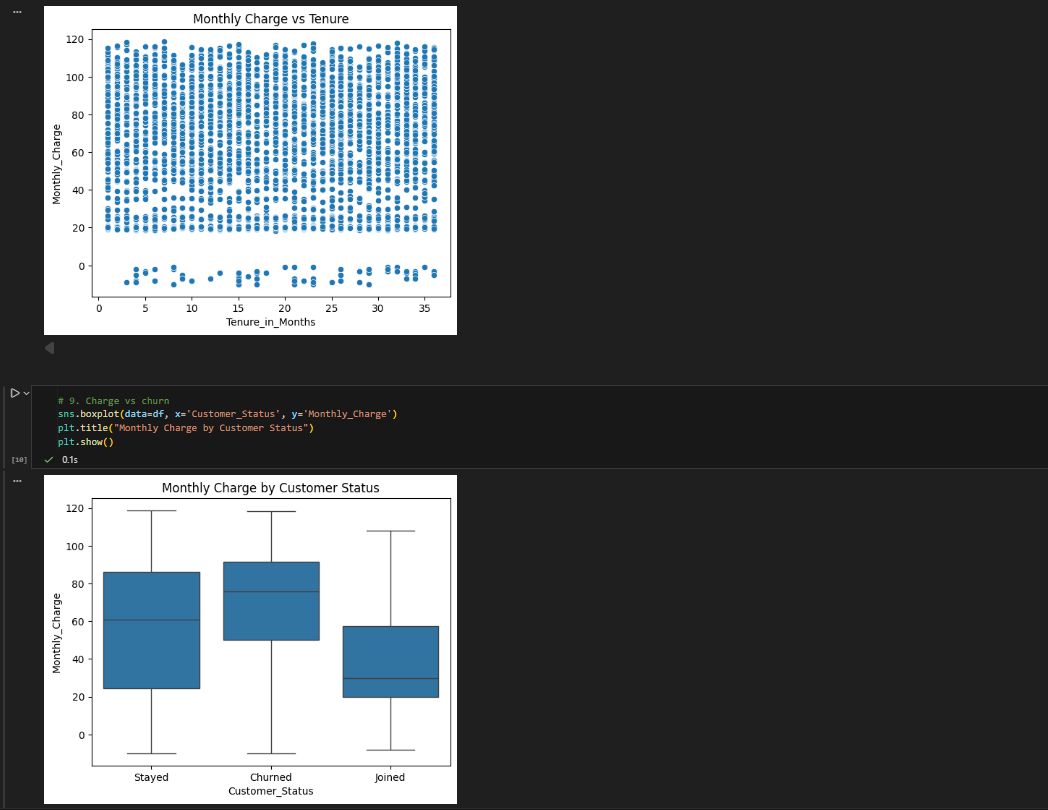1048x810 pixels.
Task: Click the 0.1s execution time indicator
Action: tap(69, 459)
